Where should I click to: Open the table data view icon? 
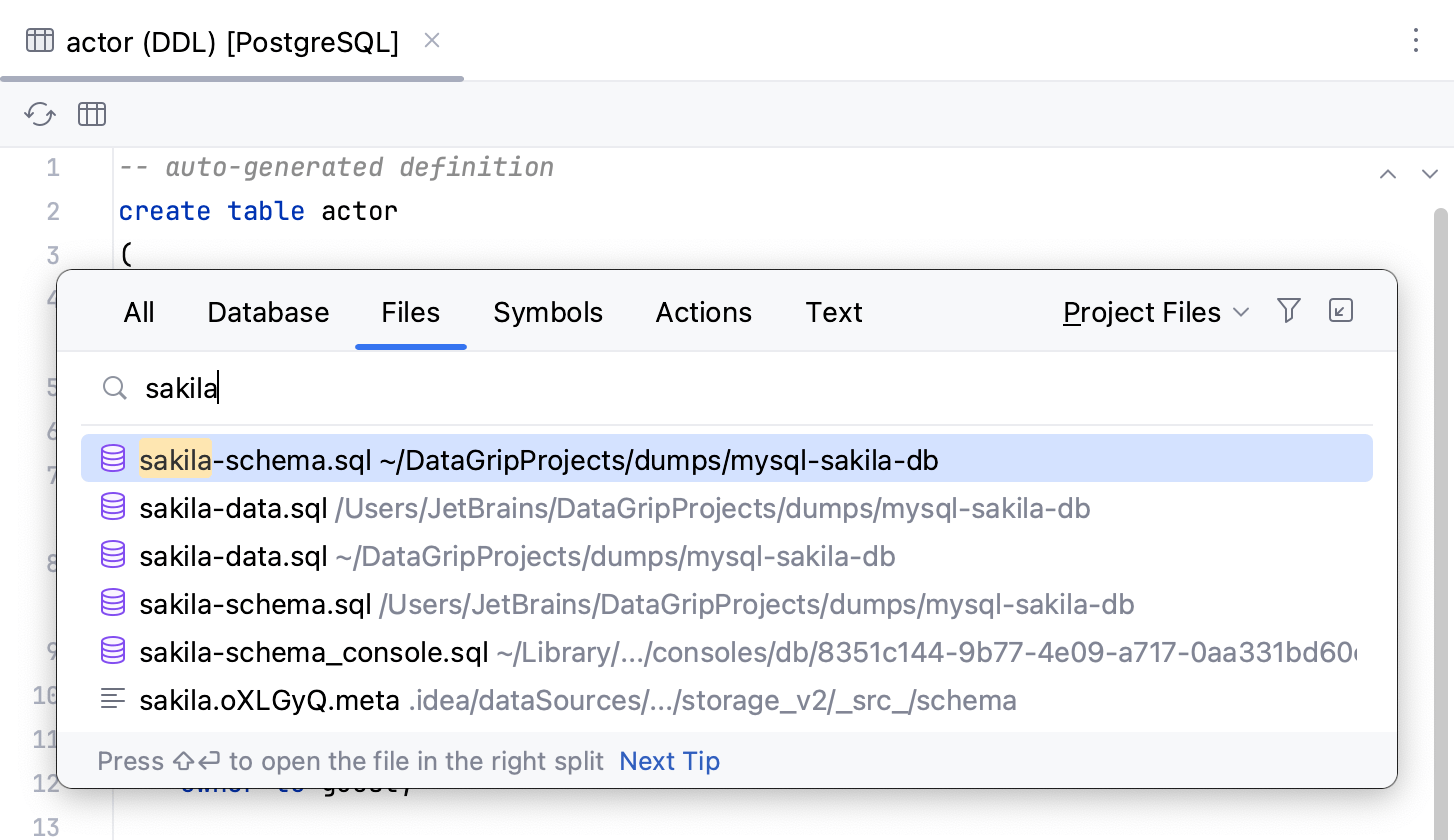(x=91, y=114)
